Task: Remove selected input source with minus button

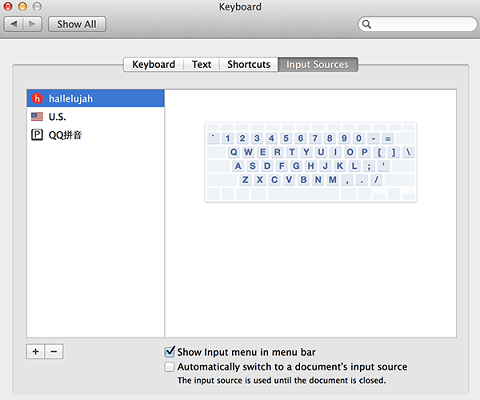Action: click(54, 351)
